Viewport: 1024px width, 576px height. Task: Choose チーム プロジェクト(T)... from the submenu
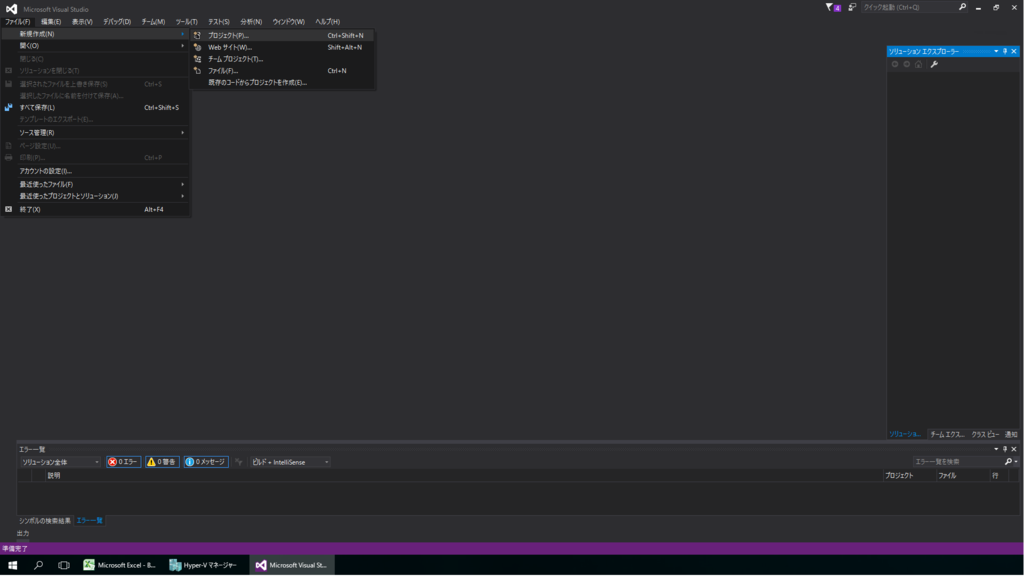pos(282,59)
